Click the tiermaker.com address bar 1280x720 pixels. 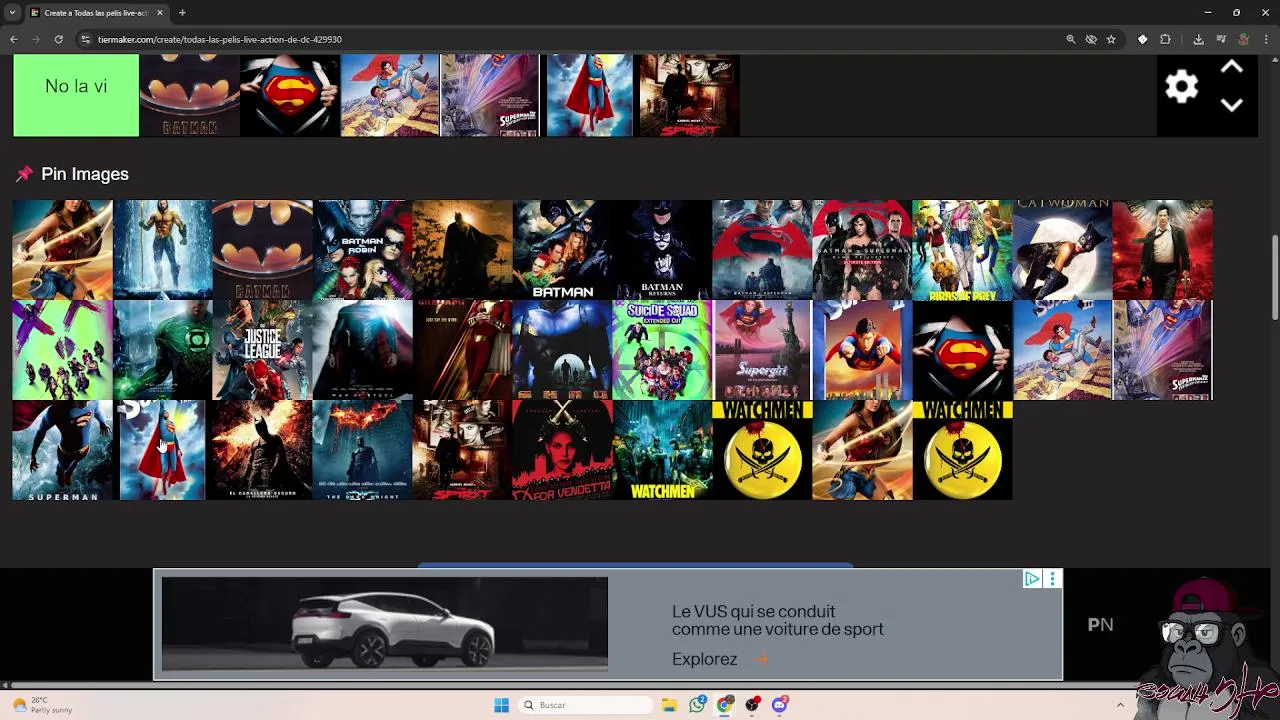coord(570,39)
